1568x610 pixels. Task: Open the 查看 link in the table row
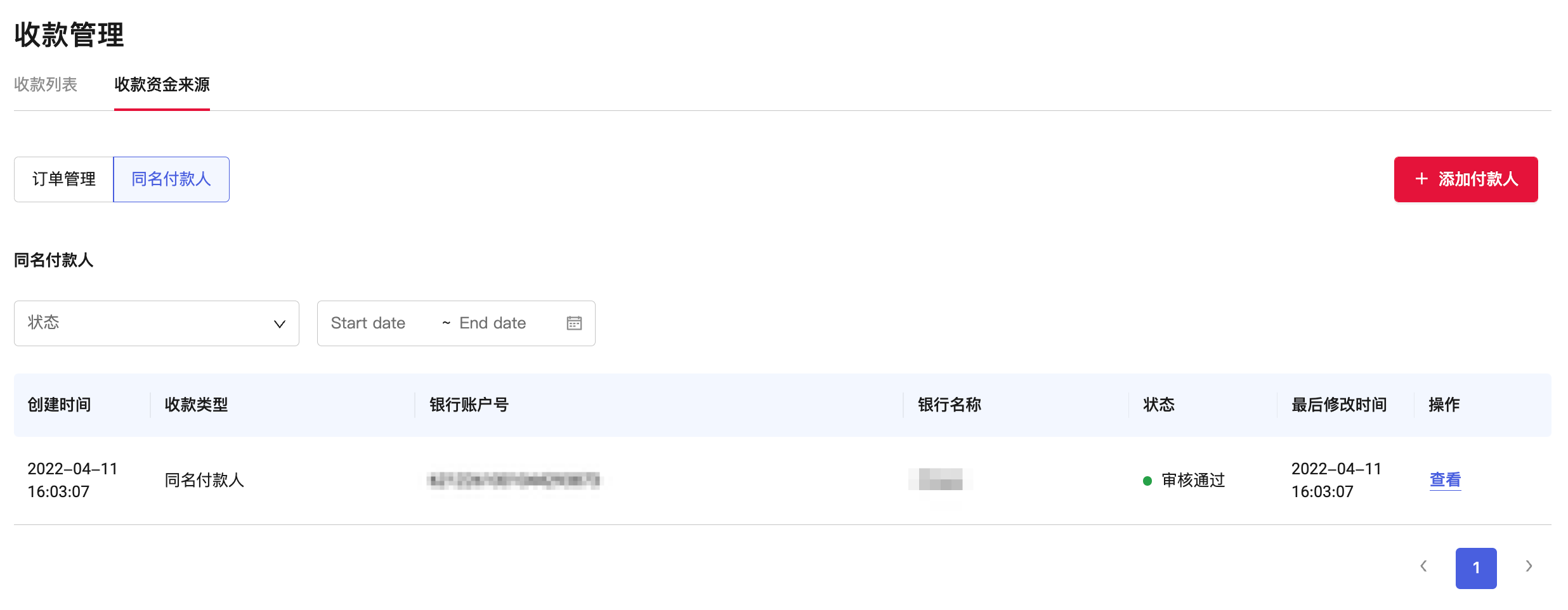click(x=1445, y=480)
